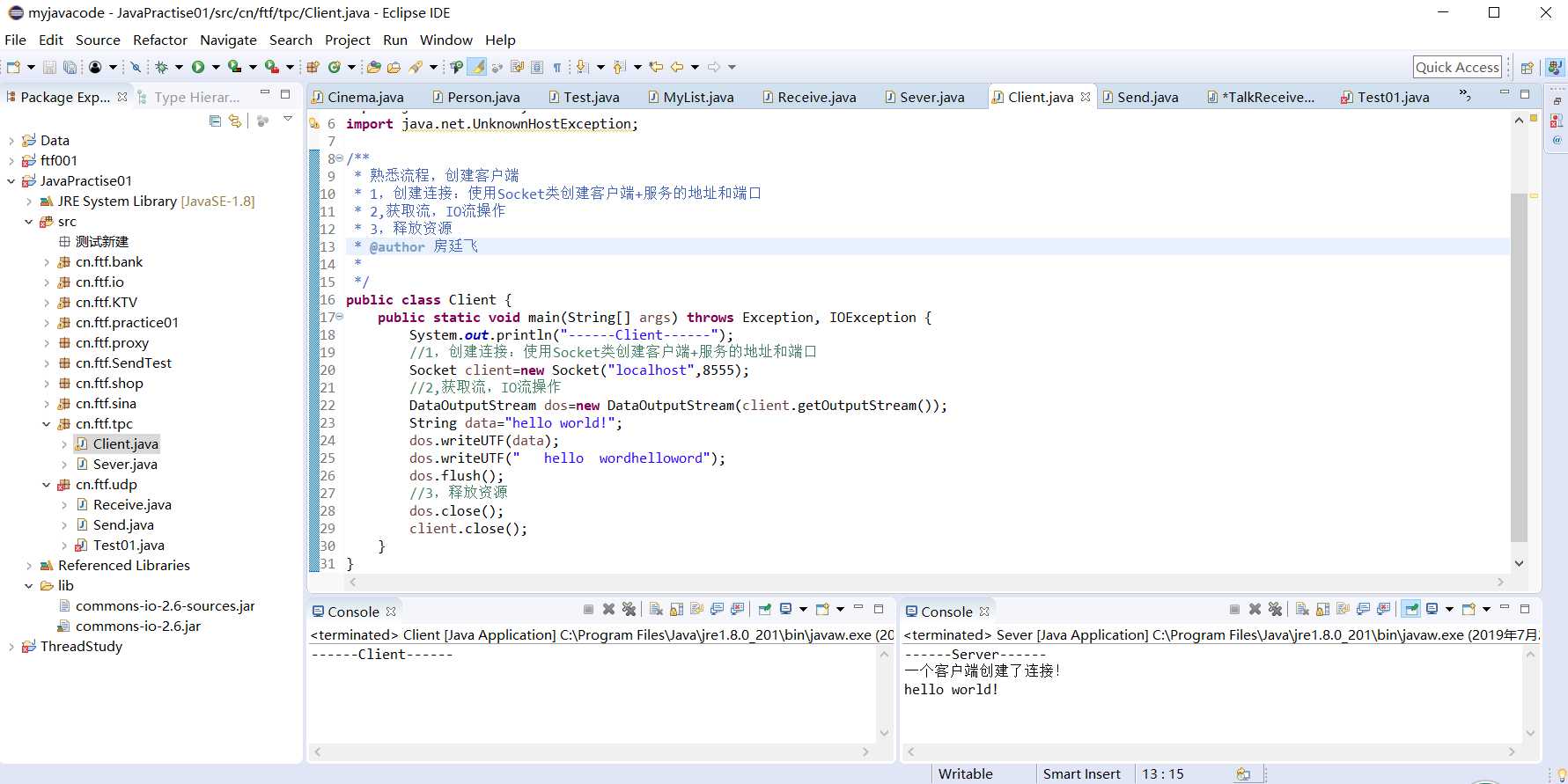Expand the ThreadStudy project
The height and width of the screenshot is (784, 1568).
(11, 647)
